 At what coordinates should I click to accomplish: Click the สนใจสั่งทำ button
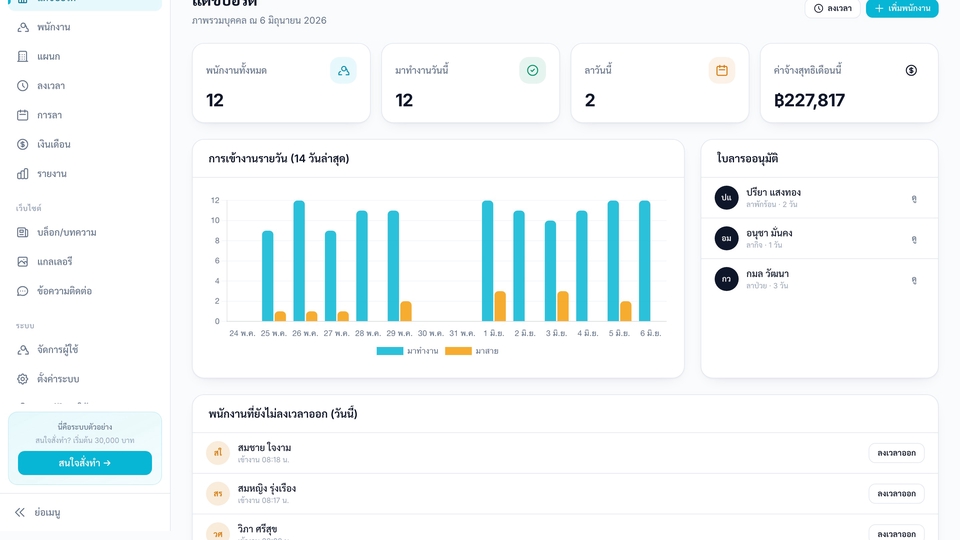[x=85, y=463]
